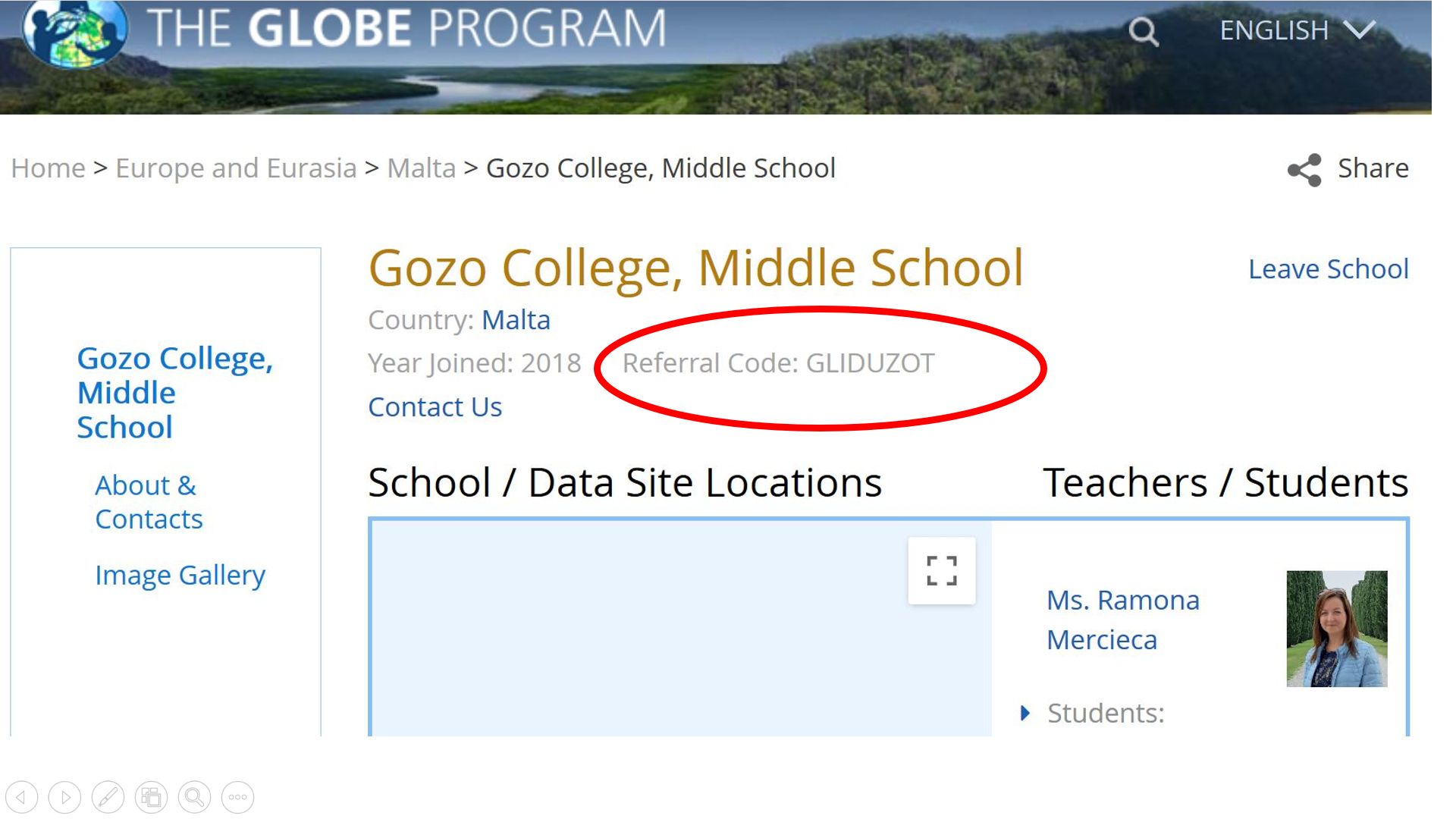Click the Leave School link

(x=1328, y=269)
